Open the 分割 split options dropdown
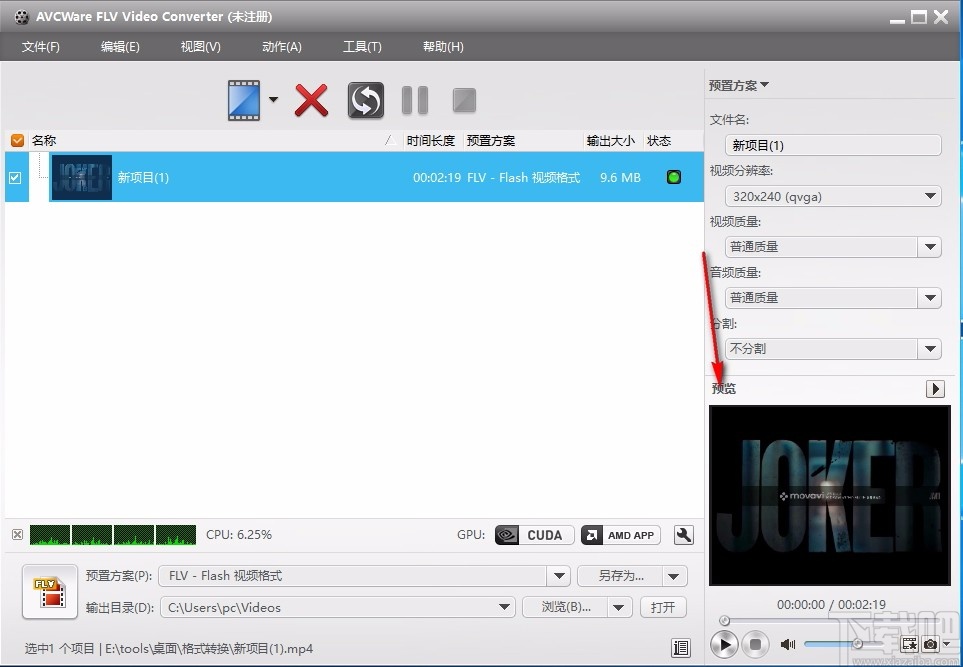The width and height of the screenshot is (963, 667). tap(929, 348)
